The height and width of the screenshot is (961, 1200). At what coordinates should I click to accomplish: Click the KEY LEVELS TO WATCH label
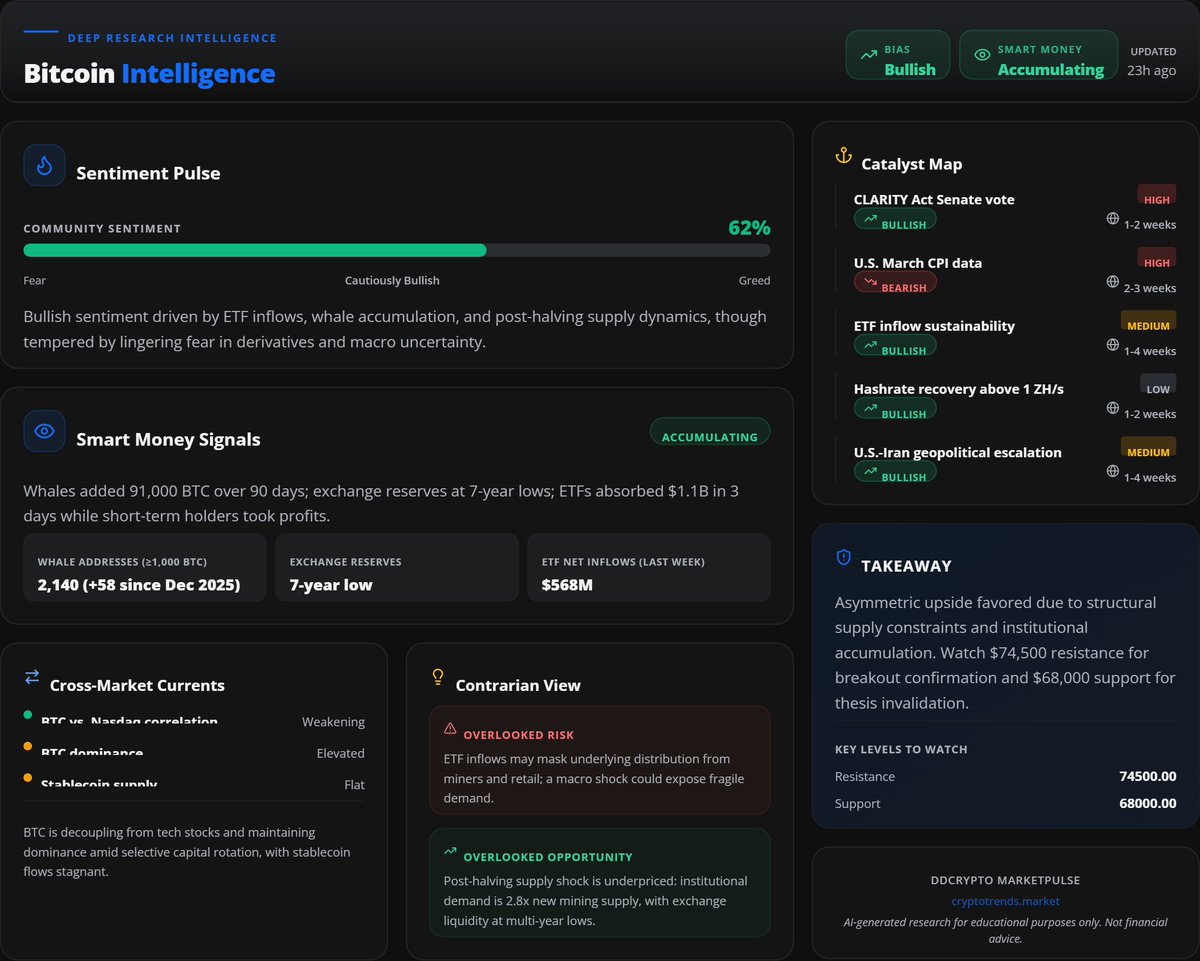click(x=901, y=749)
